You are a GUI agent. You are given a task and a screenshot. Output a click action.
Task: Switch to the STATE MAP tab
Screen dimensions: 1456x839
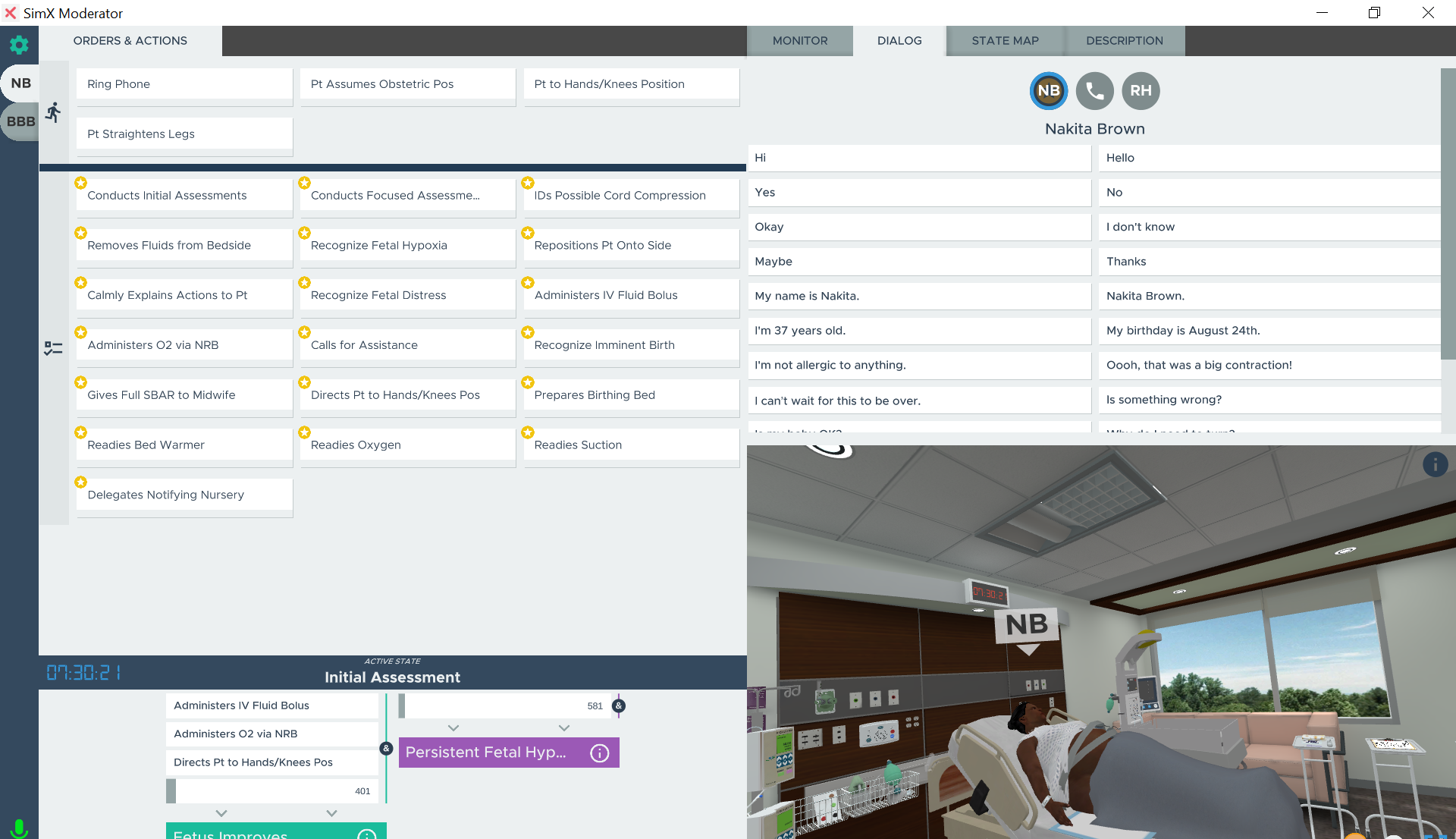point(1005,41)
